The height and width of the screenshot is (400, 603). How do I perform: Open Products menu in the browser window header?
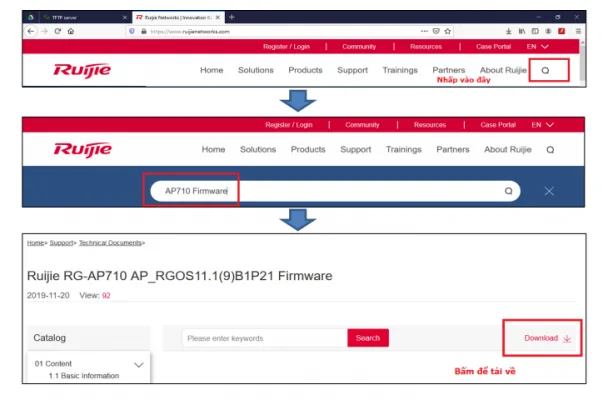tap(305, 70)
